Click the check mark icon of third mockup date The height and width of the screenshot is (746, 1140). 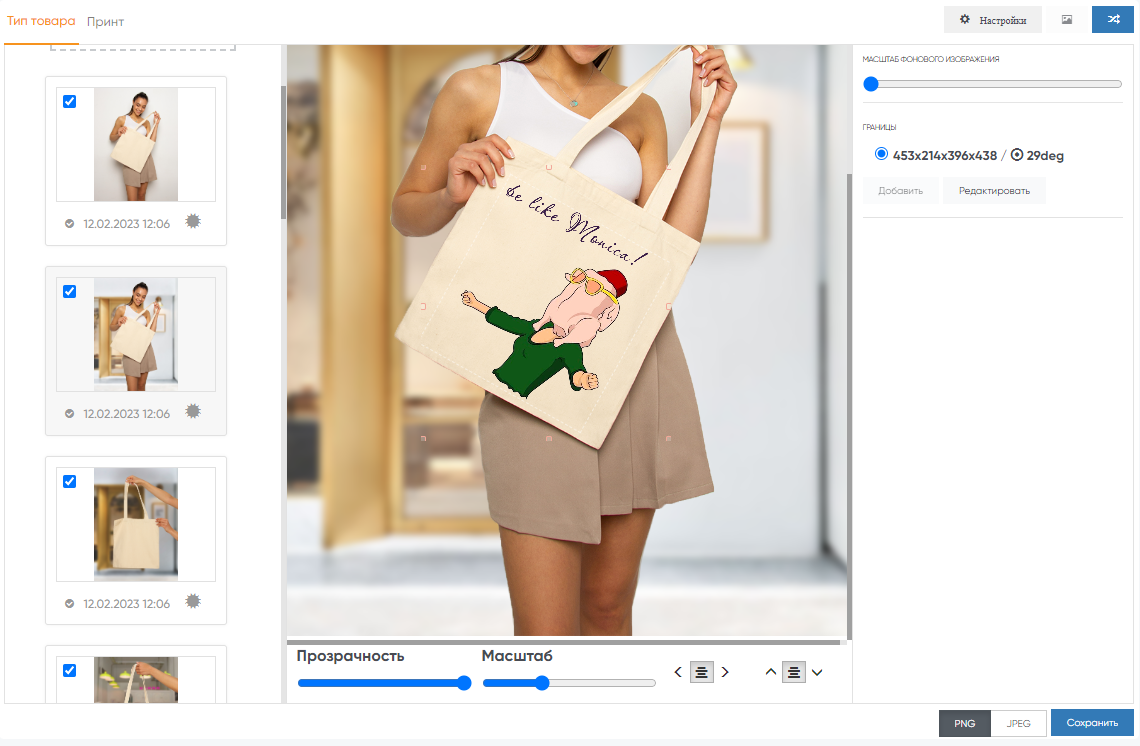pos(70,603)
